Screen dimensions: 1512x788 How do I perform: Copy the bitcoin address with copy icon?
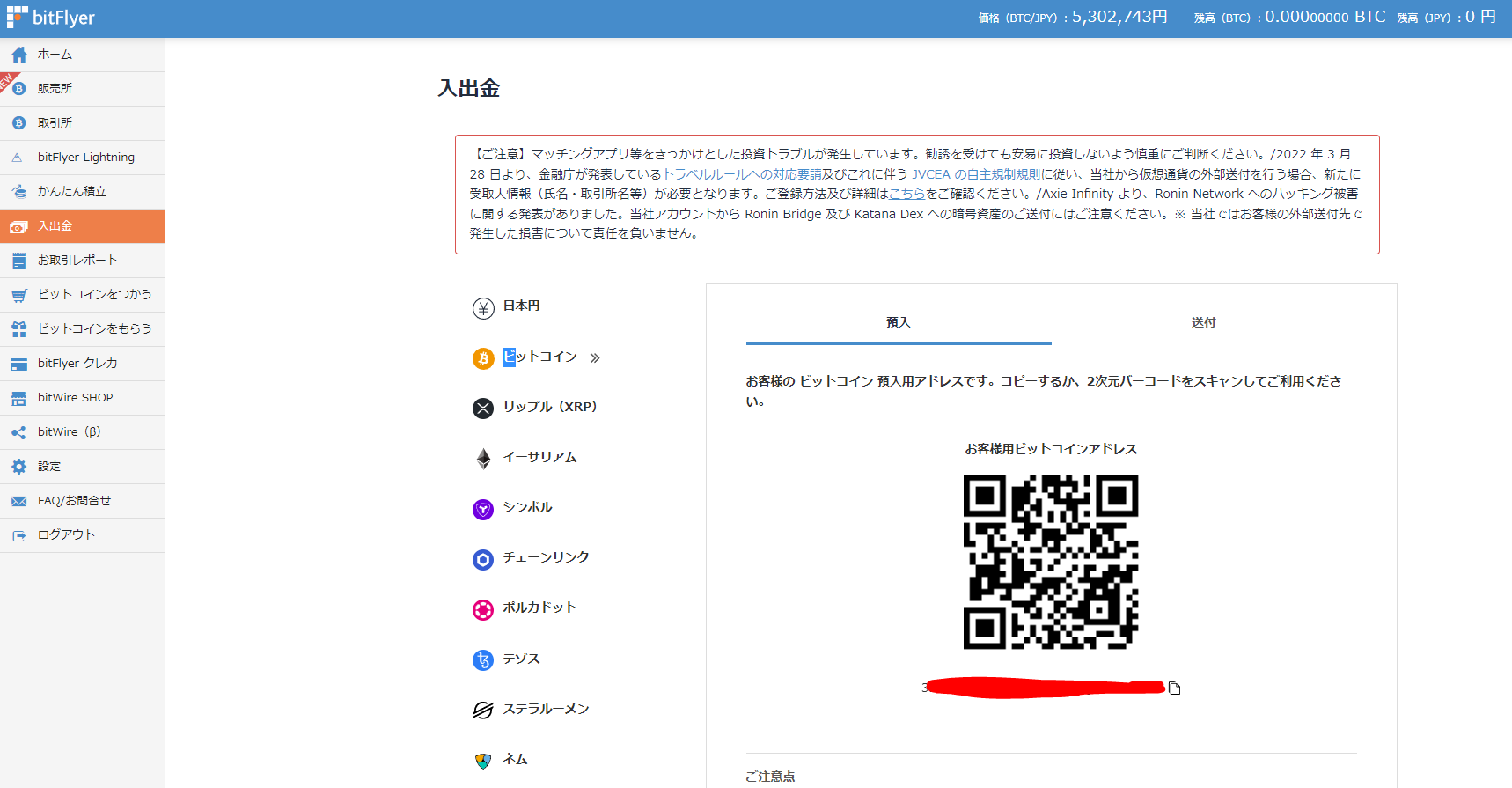pyautogui.click(x=1174, y=689)
